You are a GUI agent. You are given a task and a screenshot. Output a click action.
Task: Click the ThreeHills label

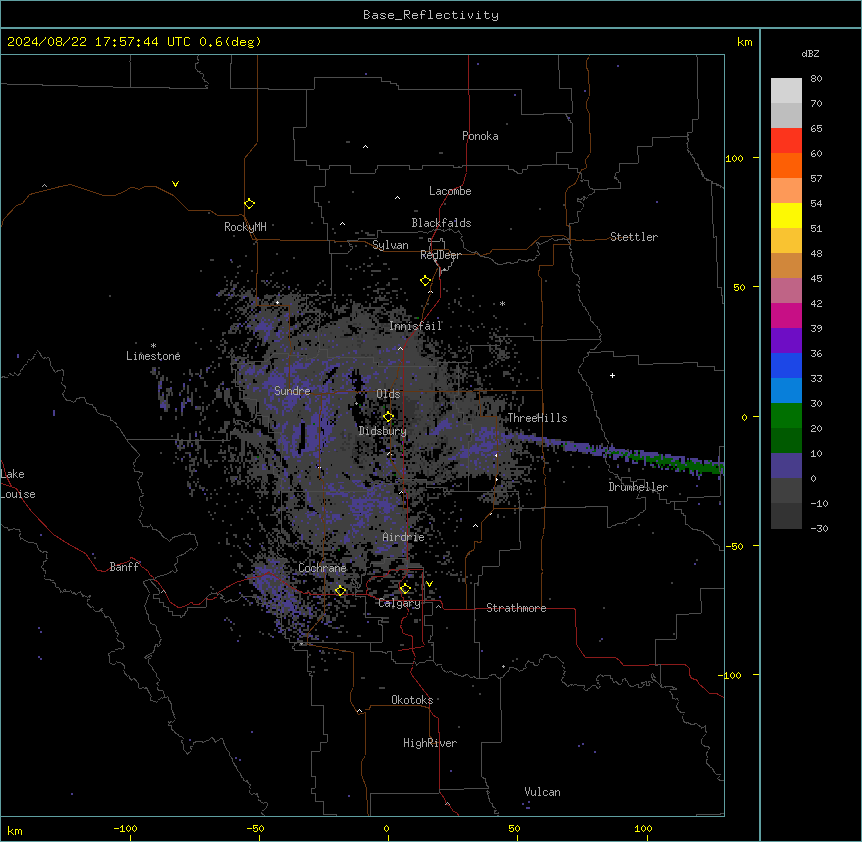537,418
